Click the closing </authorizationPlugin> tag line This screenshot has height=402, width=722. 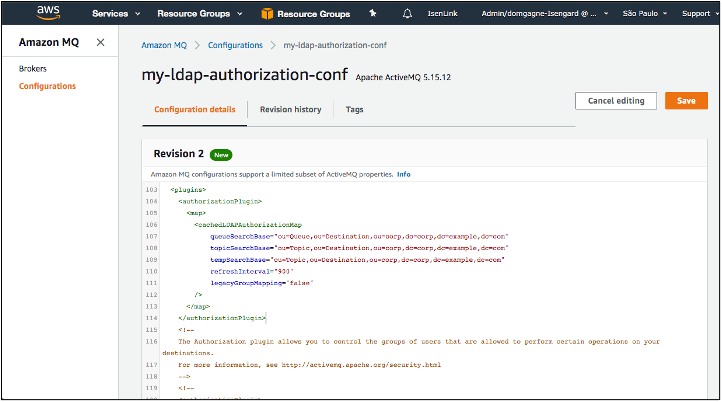click(222, 318)
